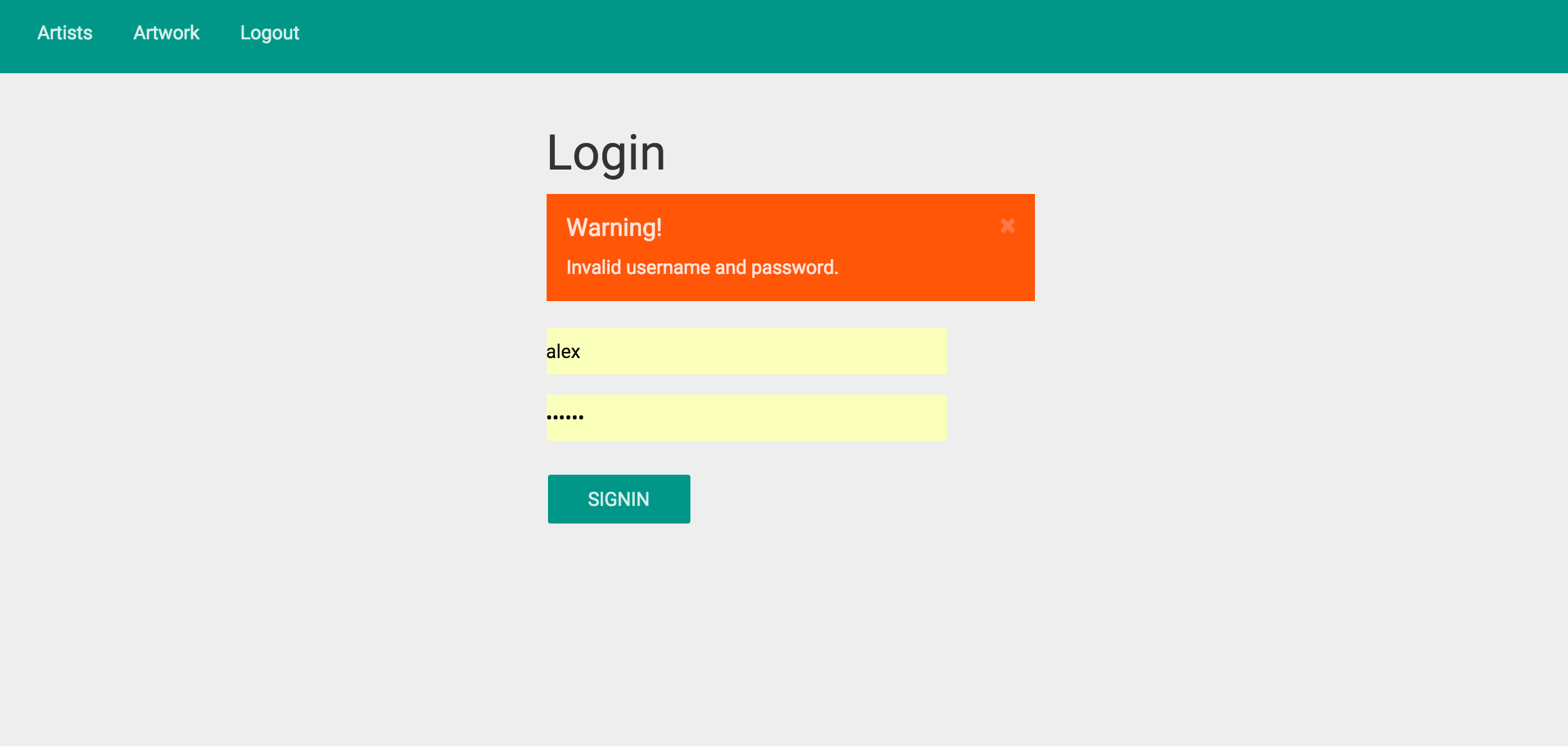Open the Artists page

pos(64,33)
